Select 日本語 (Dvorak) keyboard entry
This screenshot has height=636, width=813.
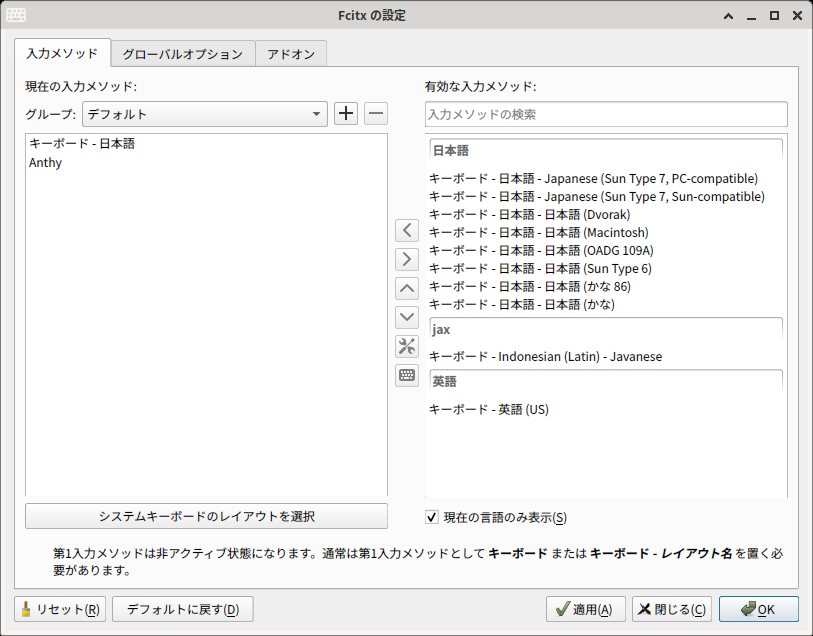(x=606, y=215)
